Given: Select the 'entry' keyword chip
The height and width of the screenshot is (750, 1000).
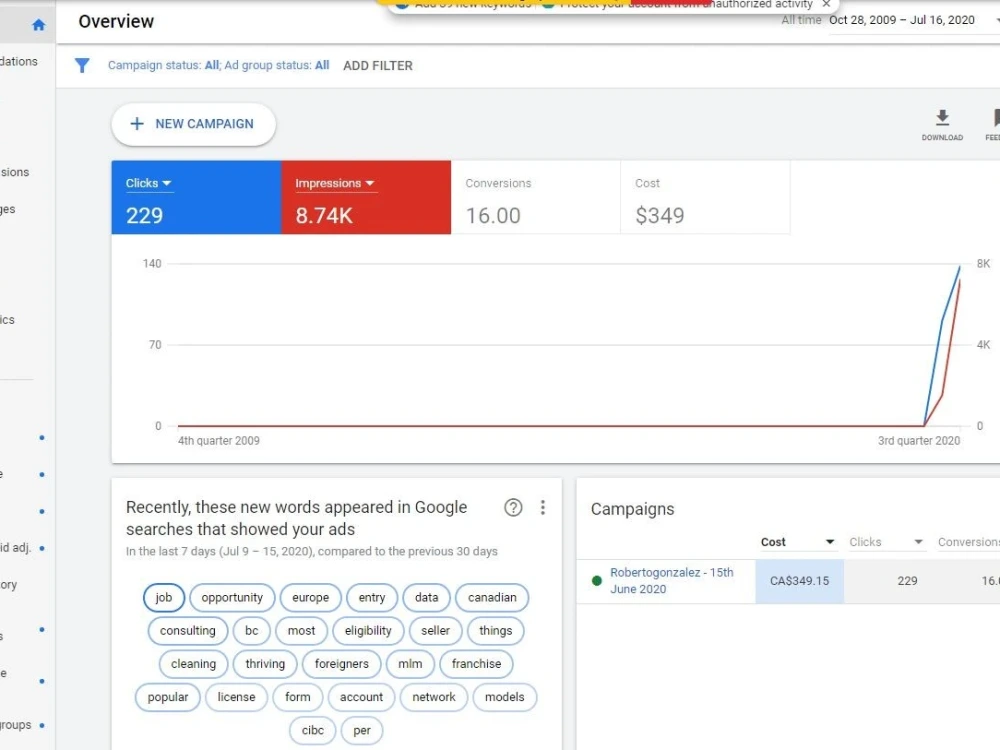Looking at the screenshot, I should coord(372,598).
